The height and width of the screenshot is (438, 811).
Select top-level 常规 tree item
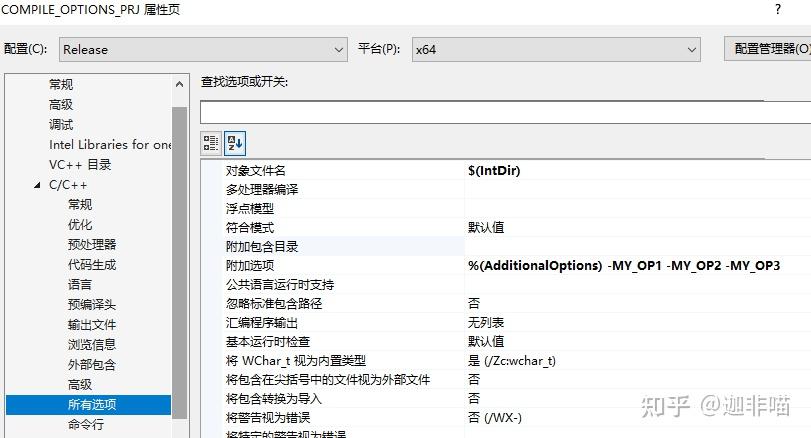61,84
